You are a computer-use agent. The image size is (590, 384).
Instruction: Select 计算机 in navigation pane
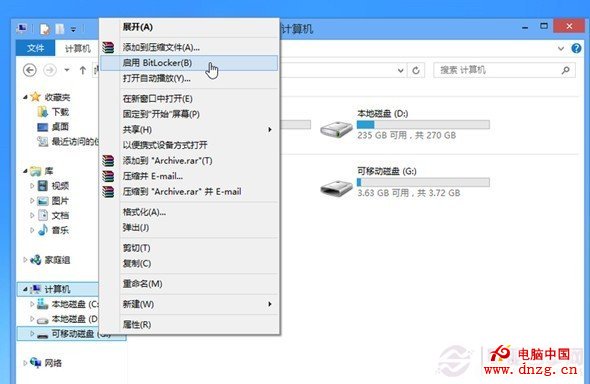pos(57,289)
